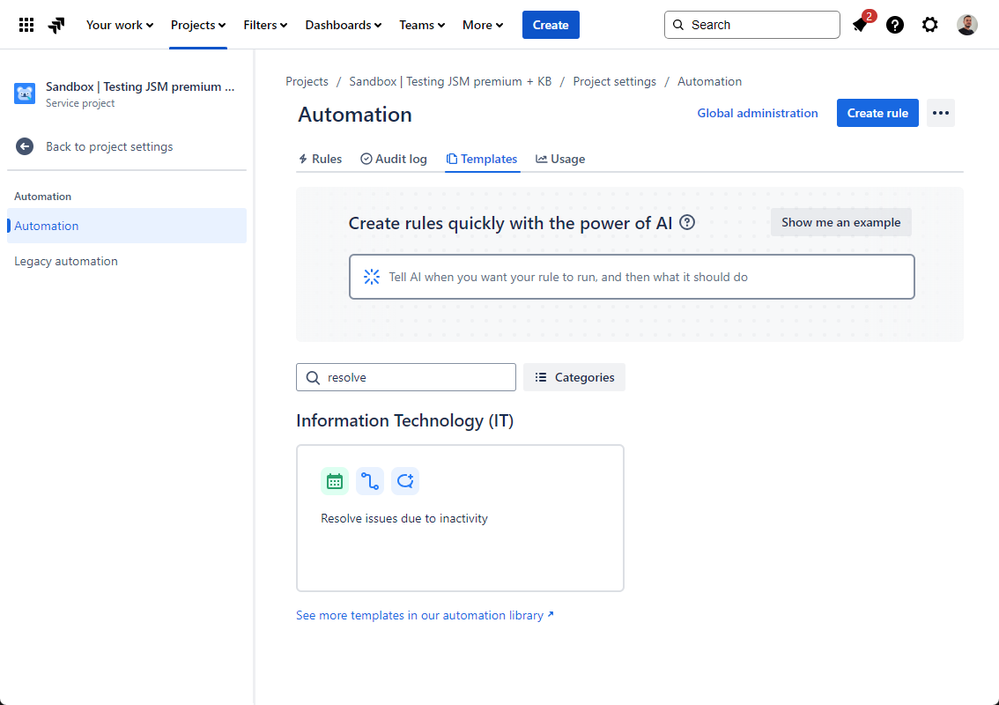Click the back arrow circle icon

tap(25, 146)
